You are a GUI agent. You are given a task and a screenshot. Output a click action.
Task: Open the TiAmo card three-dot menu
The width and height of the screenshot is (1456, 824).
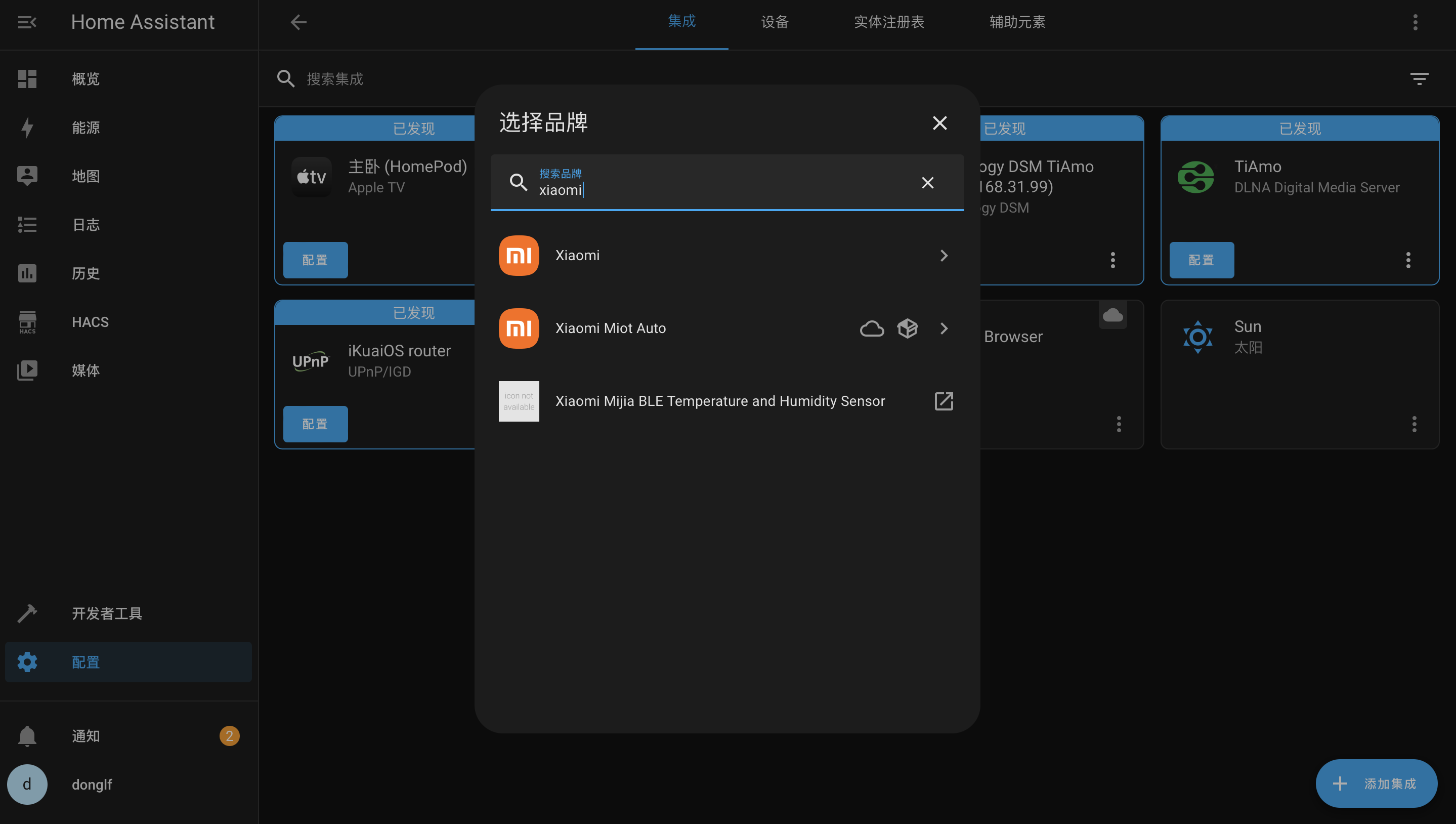coord(1408,260)
